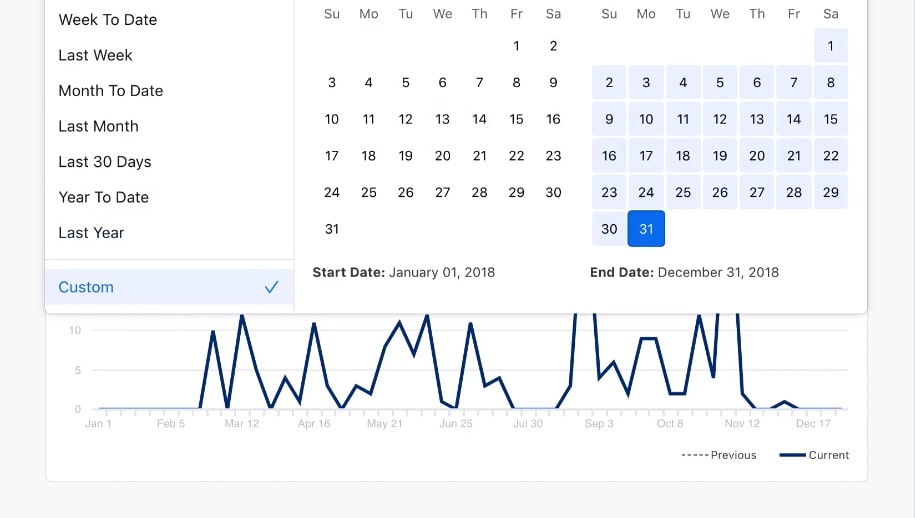Click highlighted day 25 in the December calendar
The height and width of the screenshot is (518, 915).
[683, 192]
